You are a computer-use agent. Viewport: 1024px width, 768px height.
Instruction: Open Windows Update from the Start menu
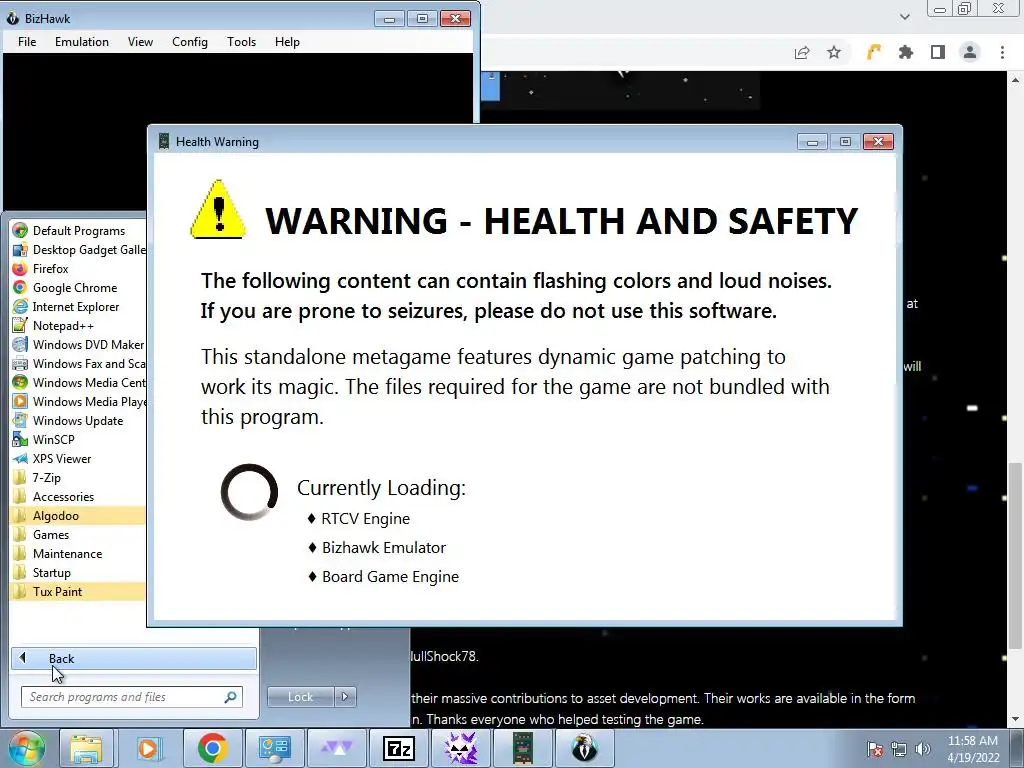pyautogui.click(x=78, y=421)
